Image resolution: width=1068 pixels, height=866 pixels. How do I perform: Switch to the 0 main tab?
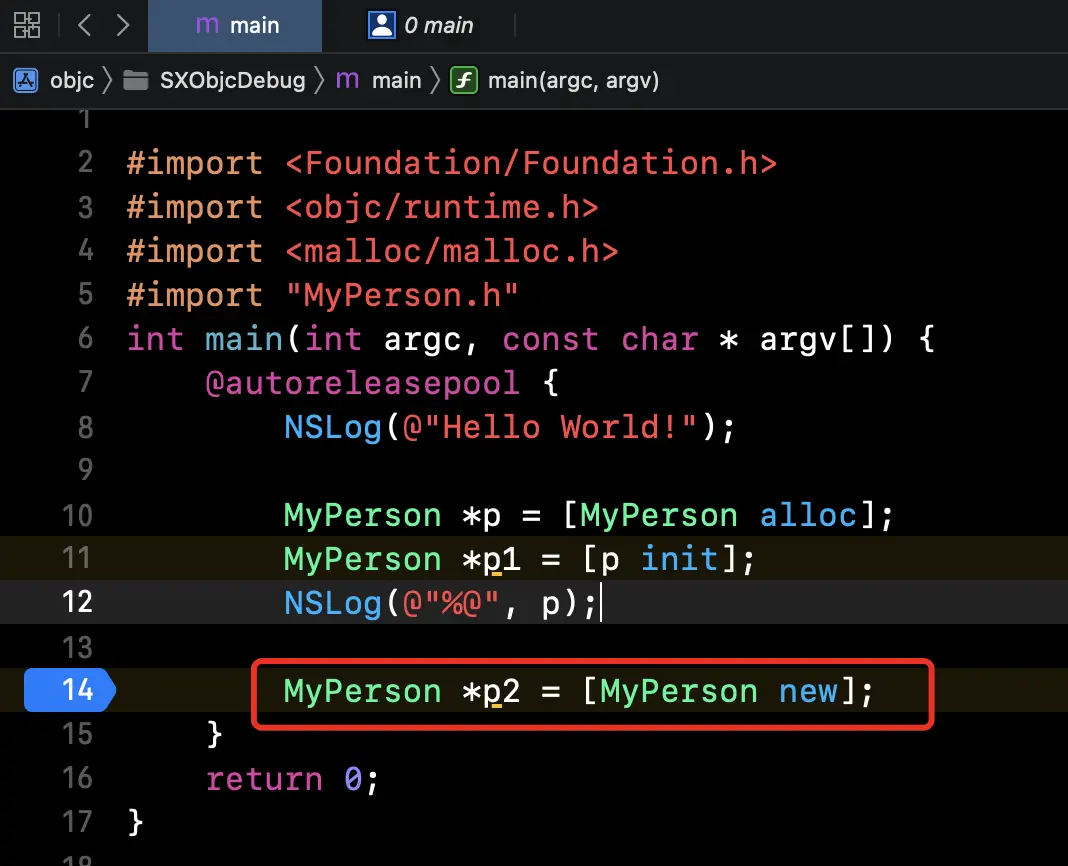click(x=438, y=25)
